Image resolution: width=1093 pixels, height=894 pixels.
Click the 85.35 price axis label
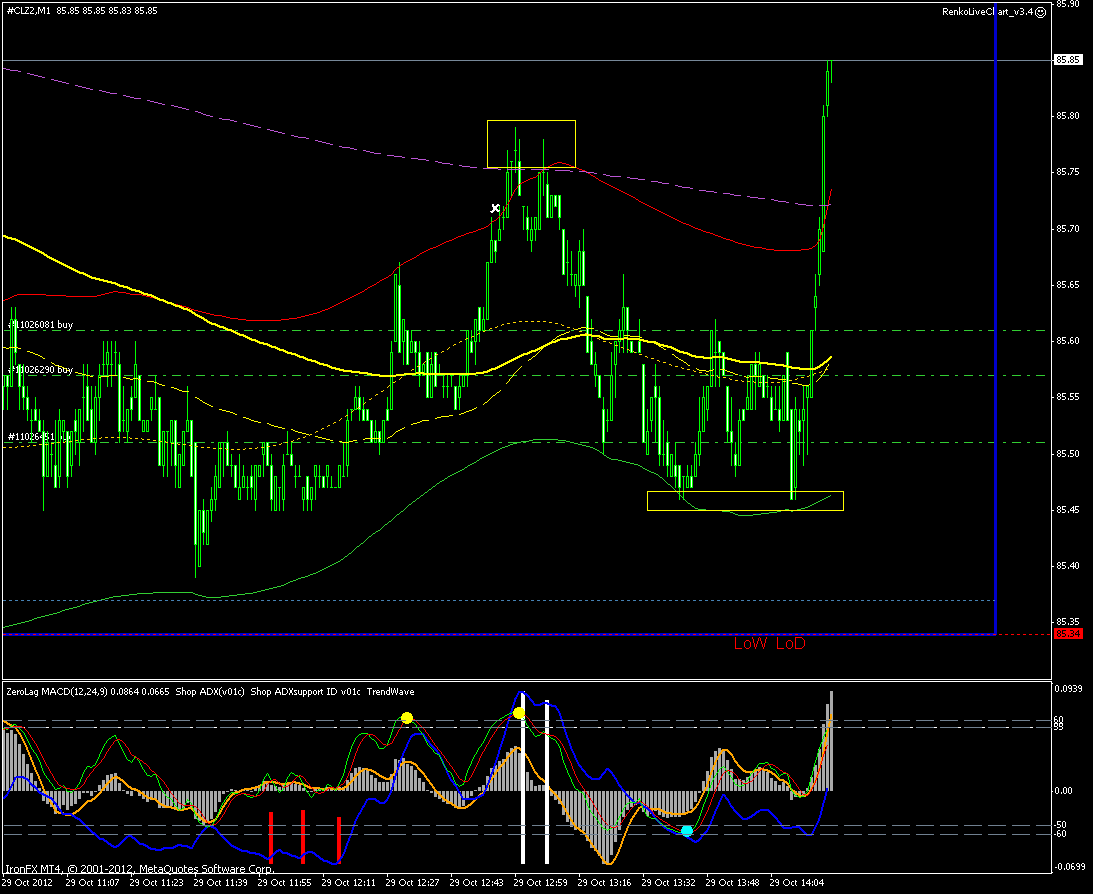1068,622
